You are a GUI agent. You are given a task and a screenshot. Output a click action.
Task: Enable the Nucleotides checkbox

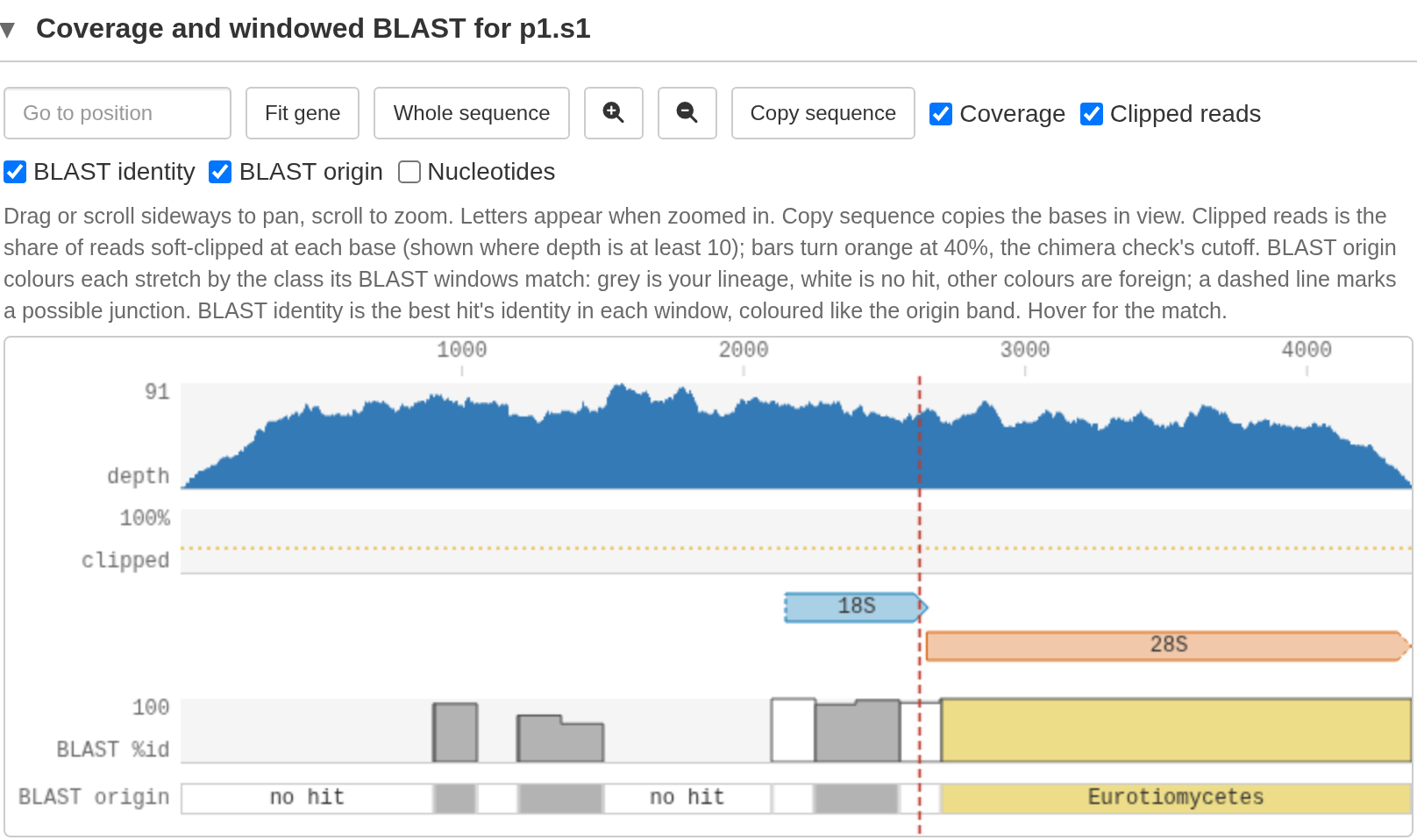pyautogui.click(x=409, y=172)
